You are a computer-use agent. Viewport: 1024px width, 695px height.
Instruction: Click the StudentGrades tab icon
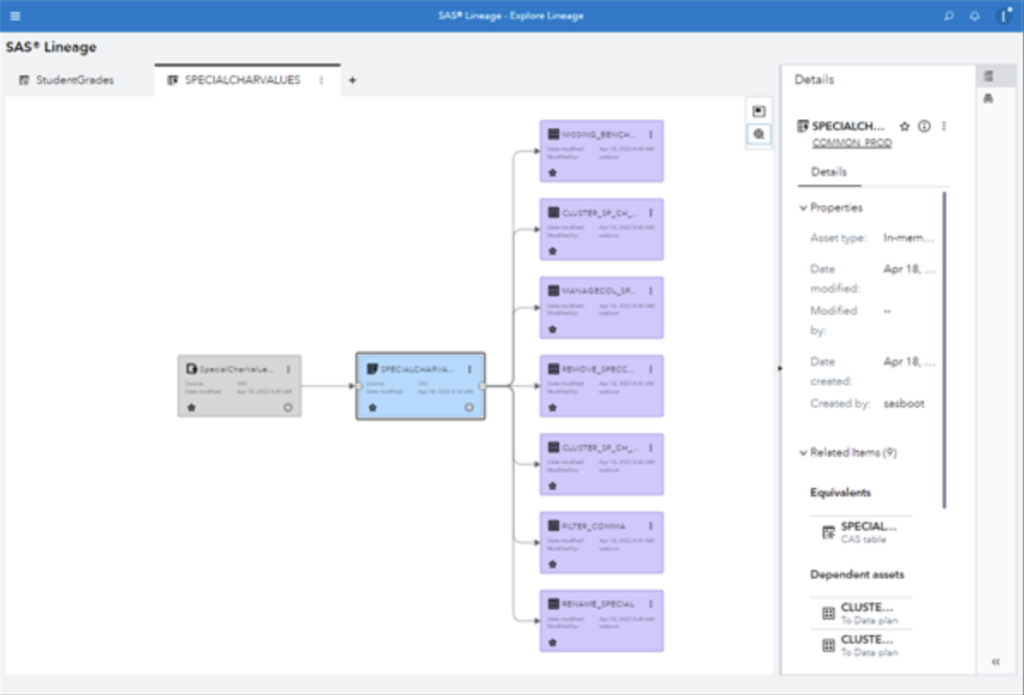point(24,80)
